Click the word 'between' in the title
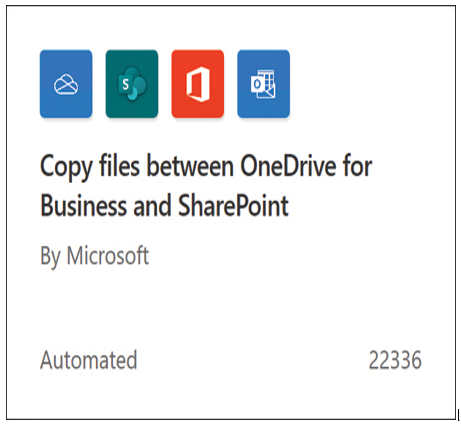The width and height of the screenshot is (461, 426). point(190,166)
